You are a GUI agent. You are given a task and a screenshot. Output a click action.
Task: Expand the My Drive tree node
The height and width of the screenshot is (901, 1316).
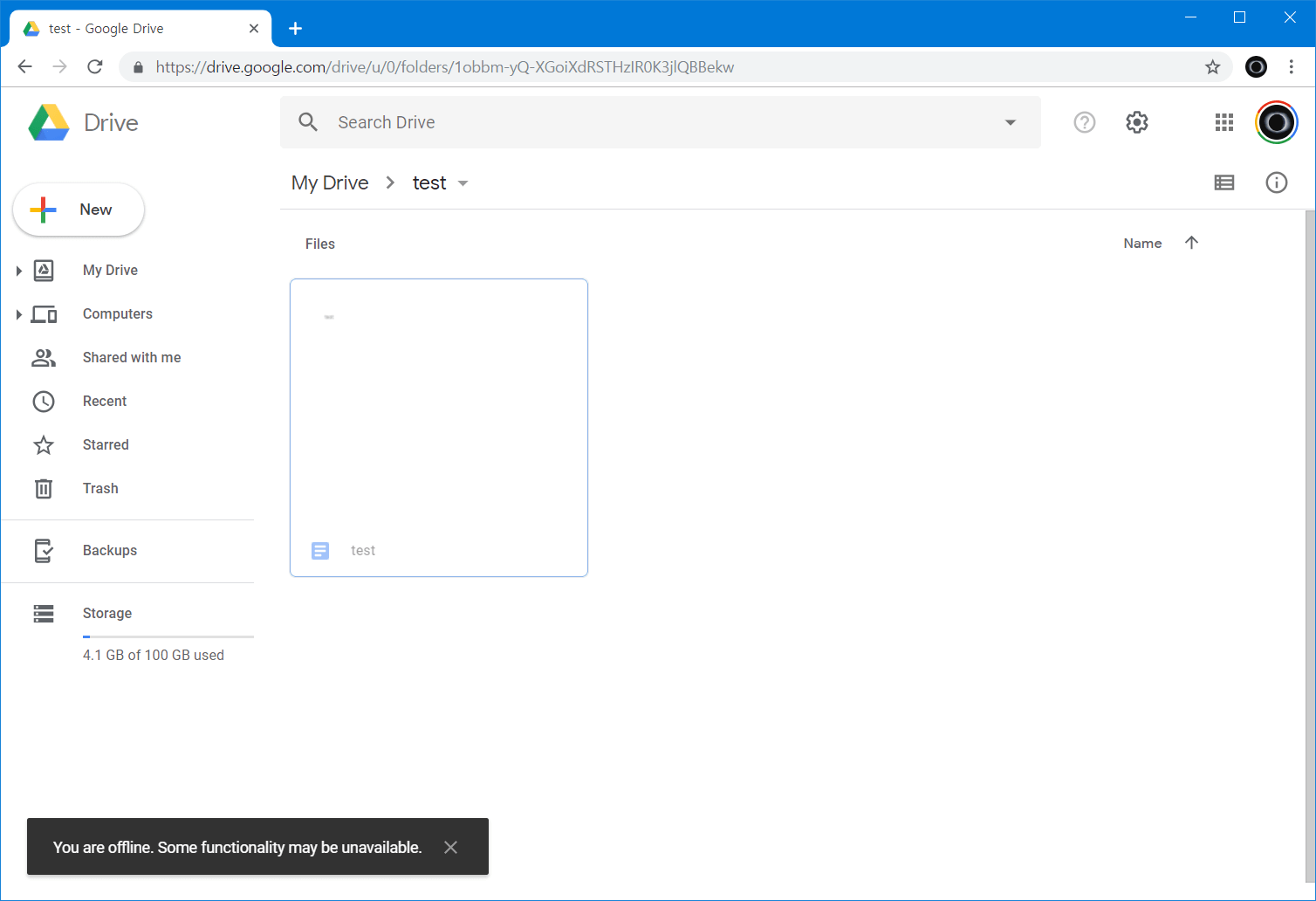[x=18, y=271]
